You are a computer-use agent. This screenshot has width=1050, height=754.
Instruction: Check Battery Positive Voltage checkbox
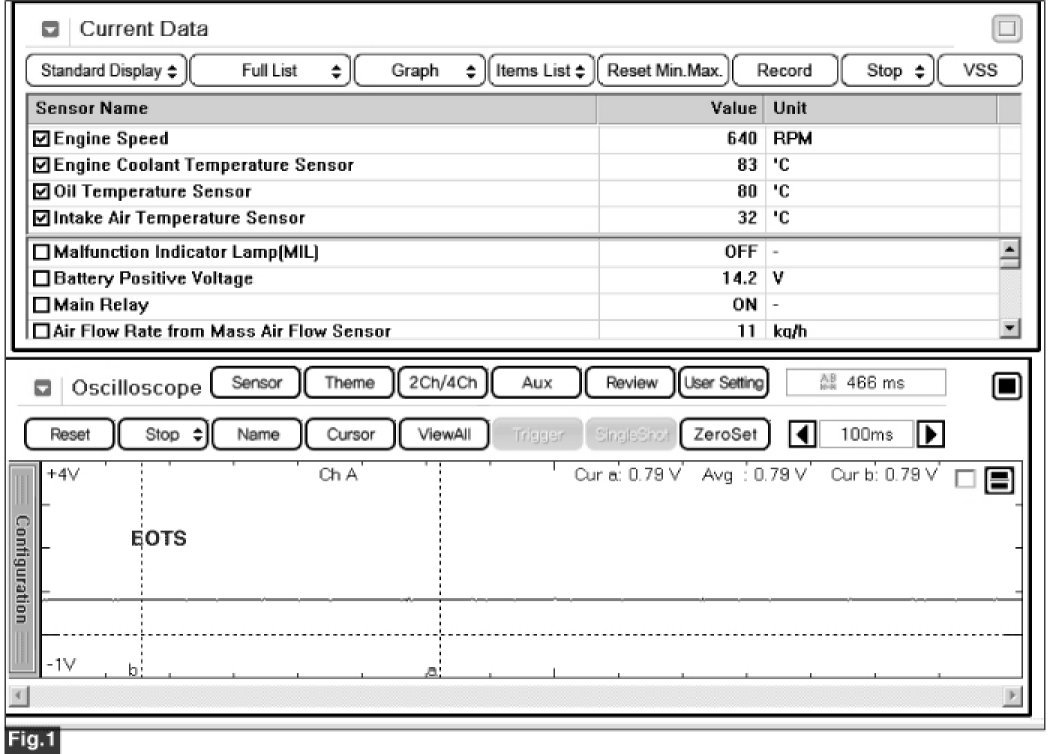pos(42,278)
